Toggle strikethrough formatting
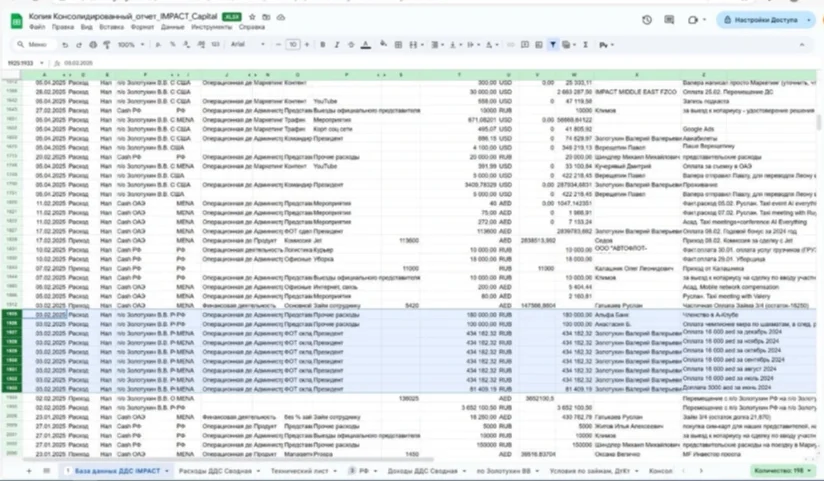 click(351, 45)
